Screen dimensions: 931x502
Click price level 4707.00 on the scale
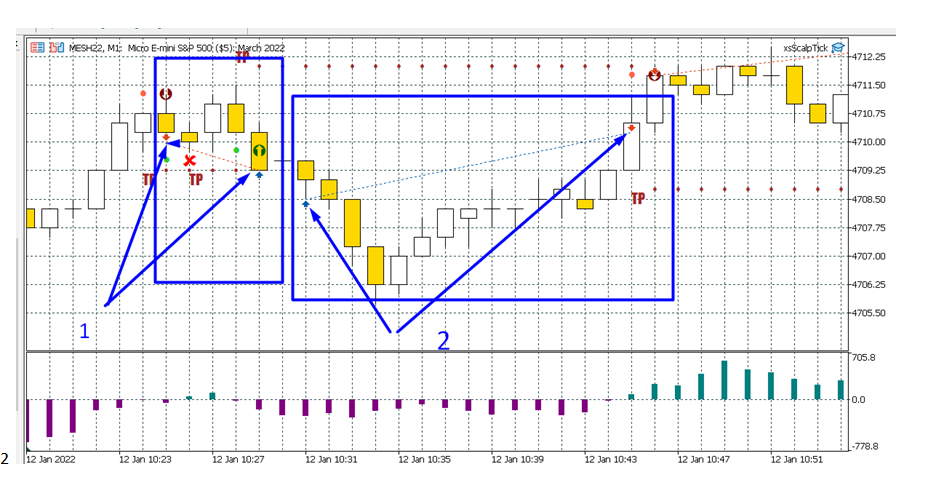[869, 256]
